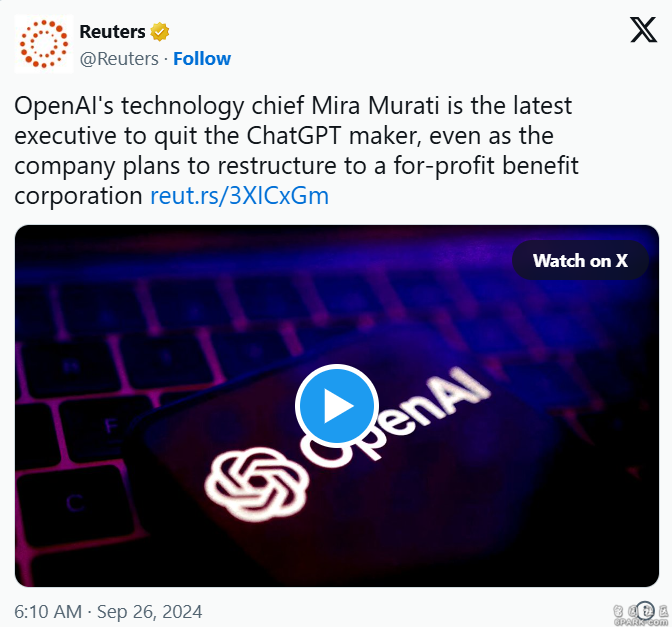This screenshot has height=627, width=672.
Task: Open the Reuters profile avatar
Action: click(x=44, y=44)
